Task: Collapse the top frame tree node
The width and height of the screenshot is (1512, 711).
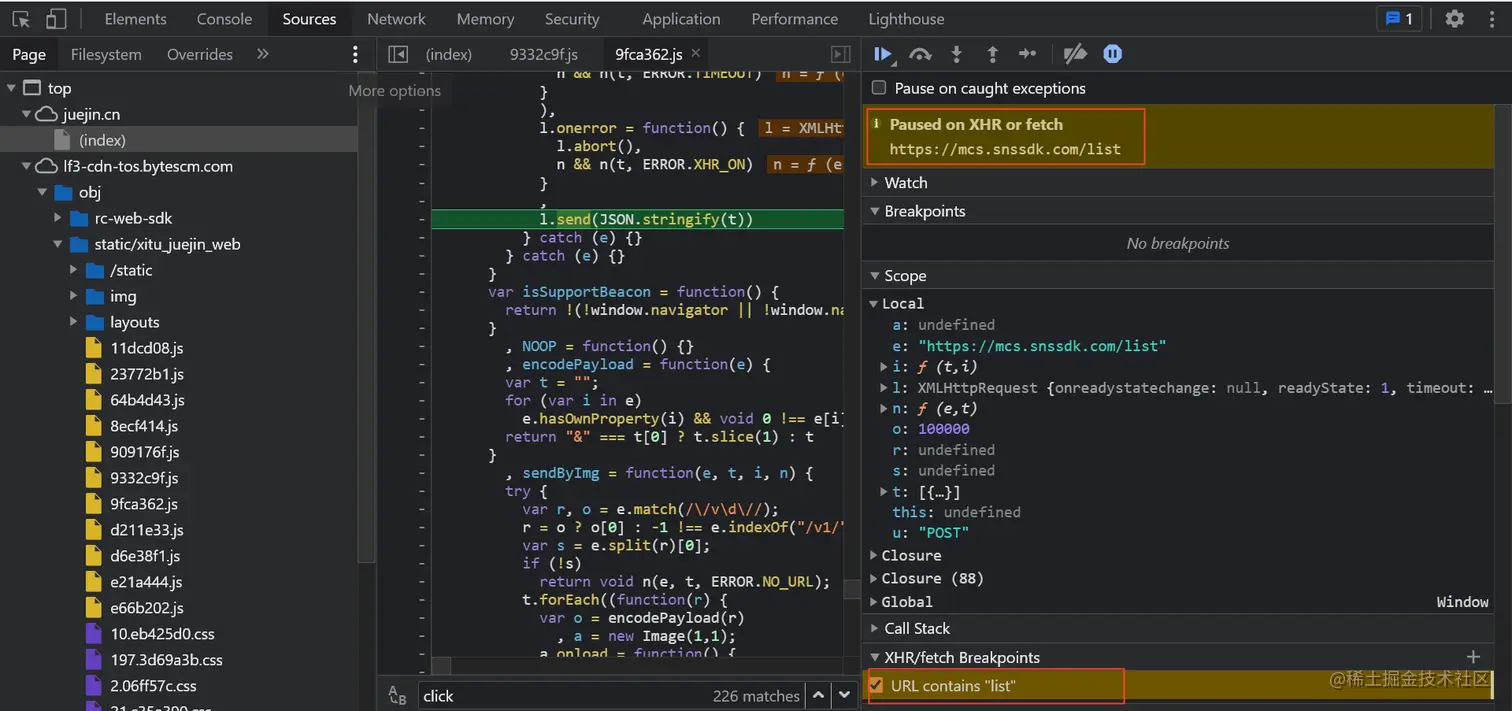Action: 11,88
